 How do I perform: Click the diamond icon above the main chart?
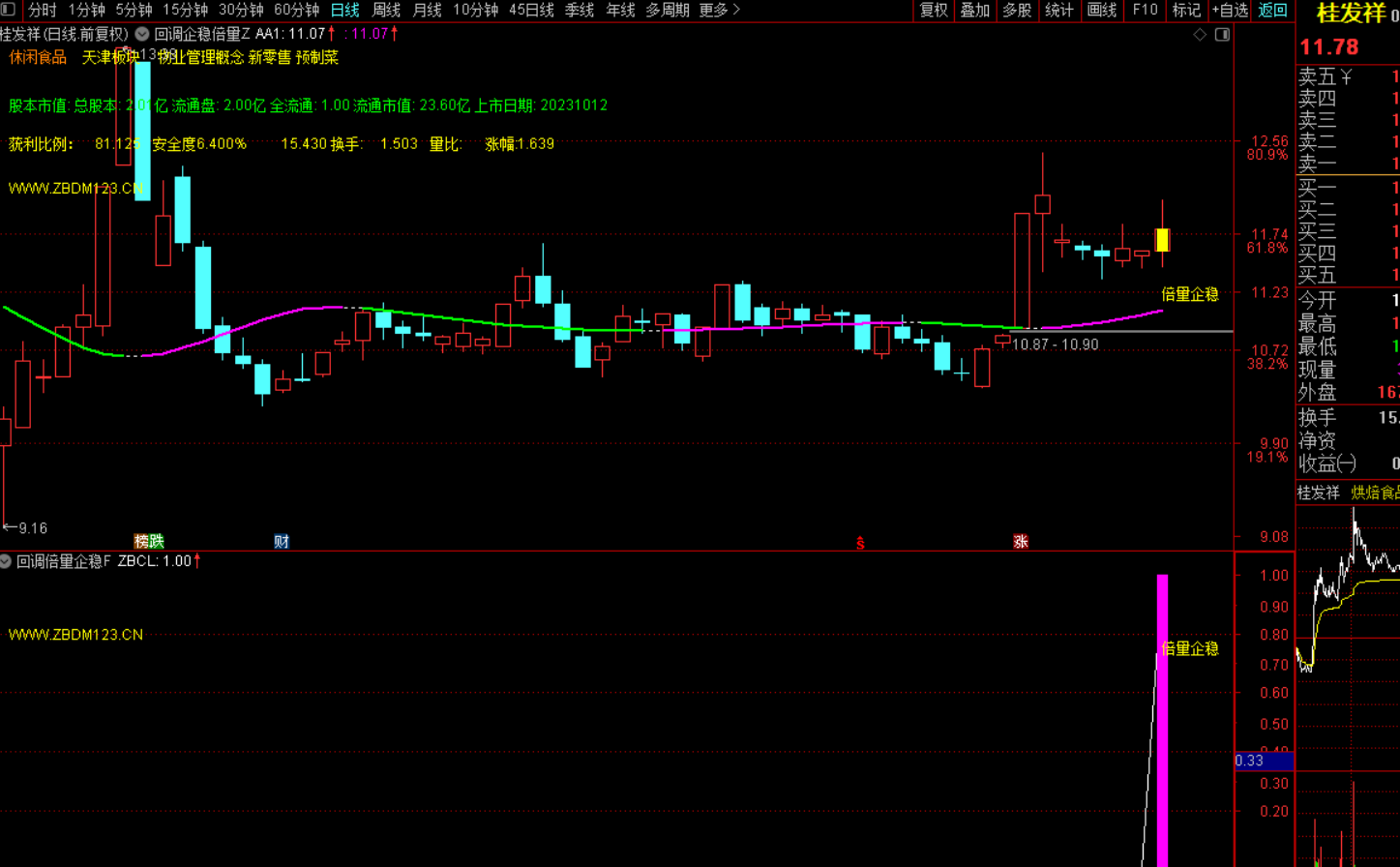pos(1200,34)
